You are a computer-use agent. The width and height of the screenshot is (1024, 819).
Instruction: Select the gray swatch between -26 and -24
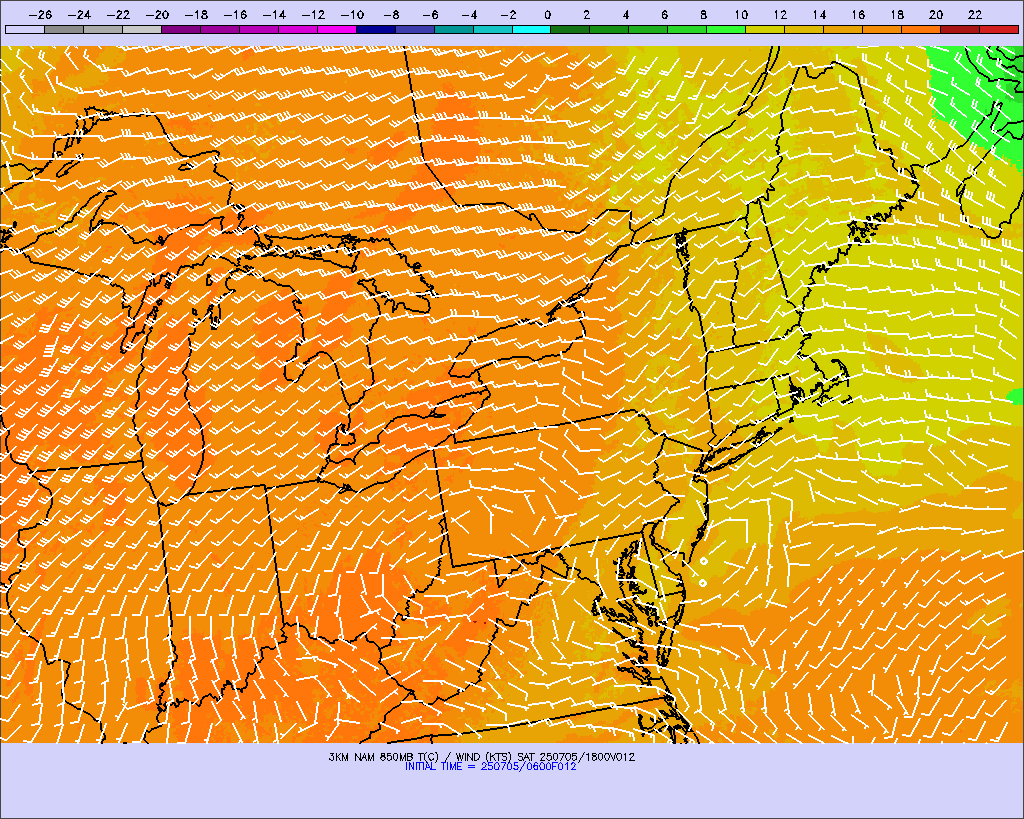(64, 29)
